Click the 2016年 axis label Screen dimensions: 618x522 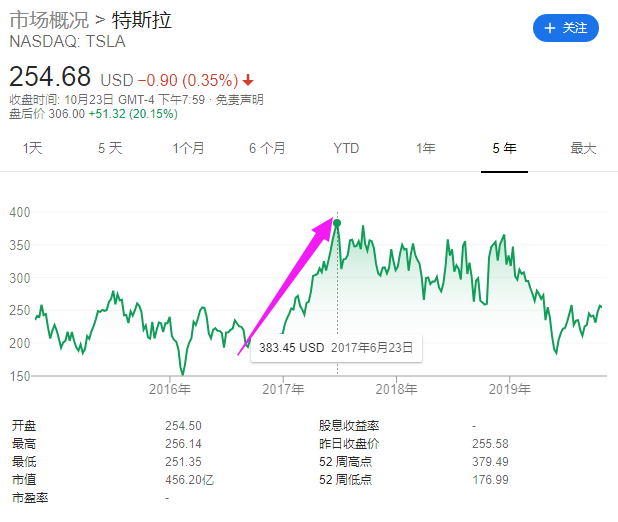pos(170,389)
